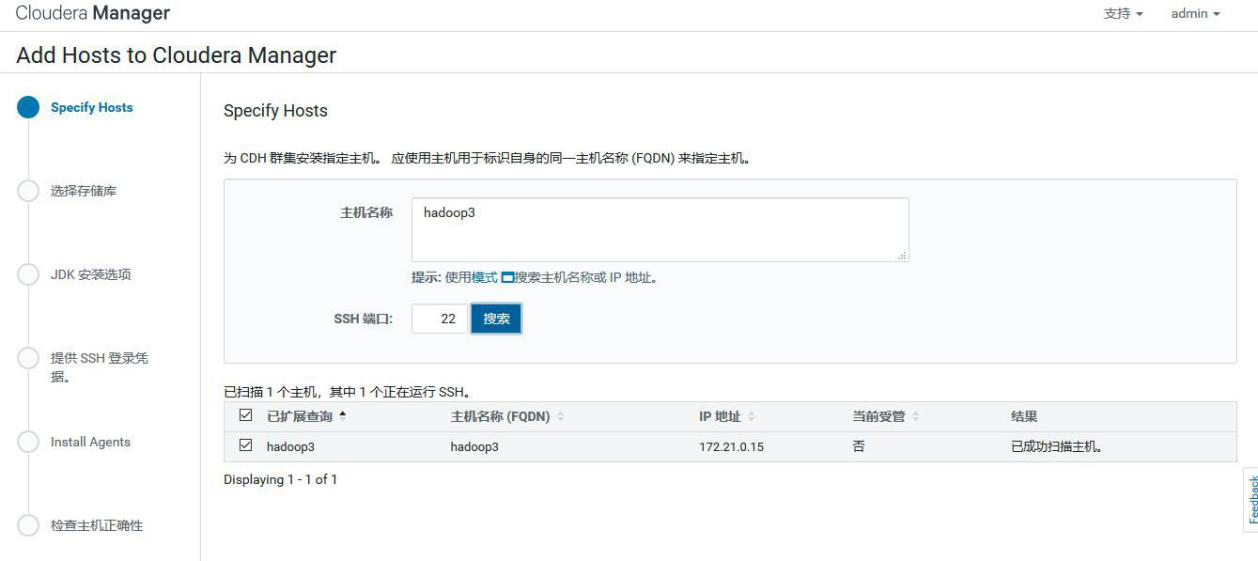Click the 选择存储库 step label

pos(84,191)
